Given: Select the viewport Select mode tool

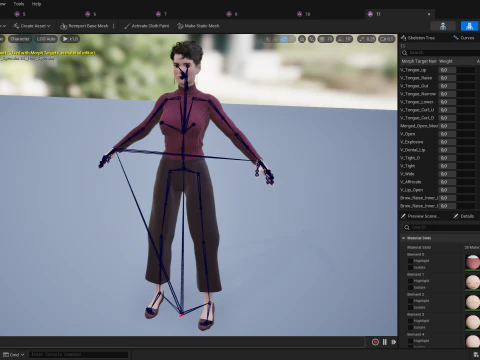Looking at the screenshot, I should pos(268,39).
